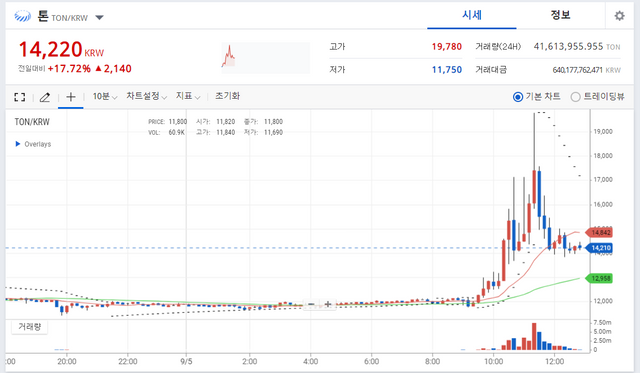Click the high price 19,780 value
Viewport: 640px width, 373px height.
tap(447, 47)
